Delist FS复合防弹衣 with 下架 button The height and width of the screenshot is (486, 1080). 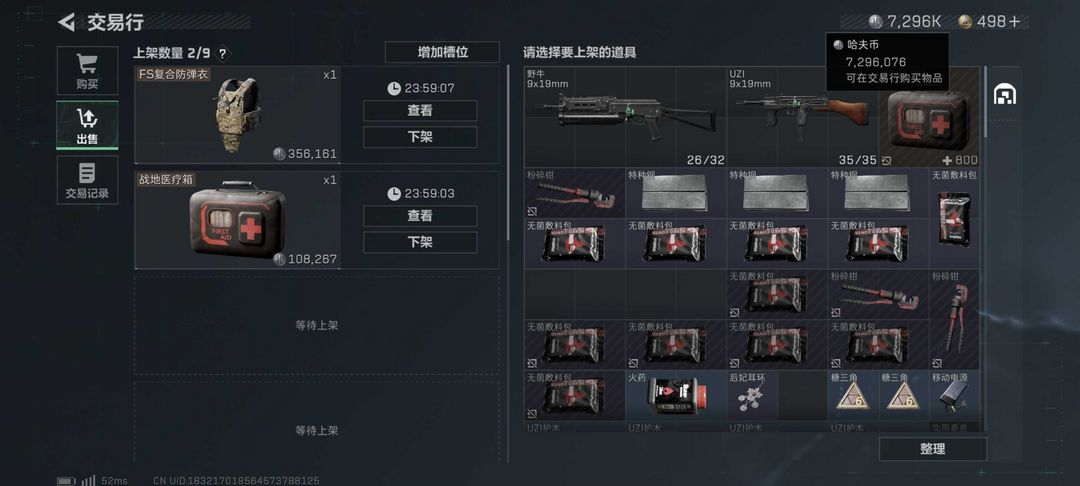[420, 137]
